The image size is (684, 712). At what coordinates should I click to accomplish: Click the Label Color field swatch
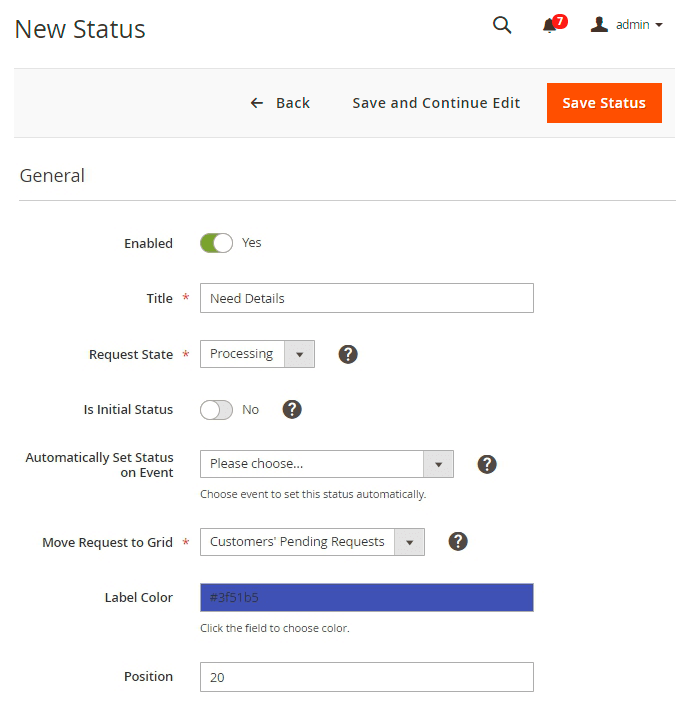pos(366,597)
